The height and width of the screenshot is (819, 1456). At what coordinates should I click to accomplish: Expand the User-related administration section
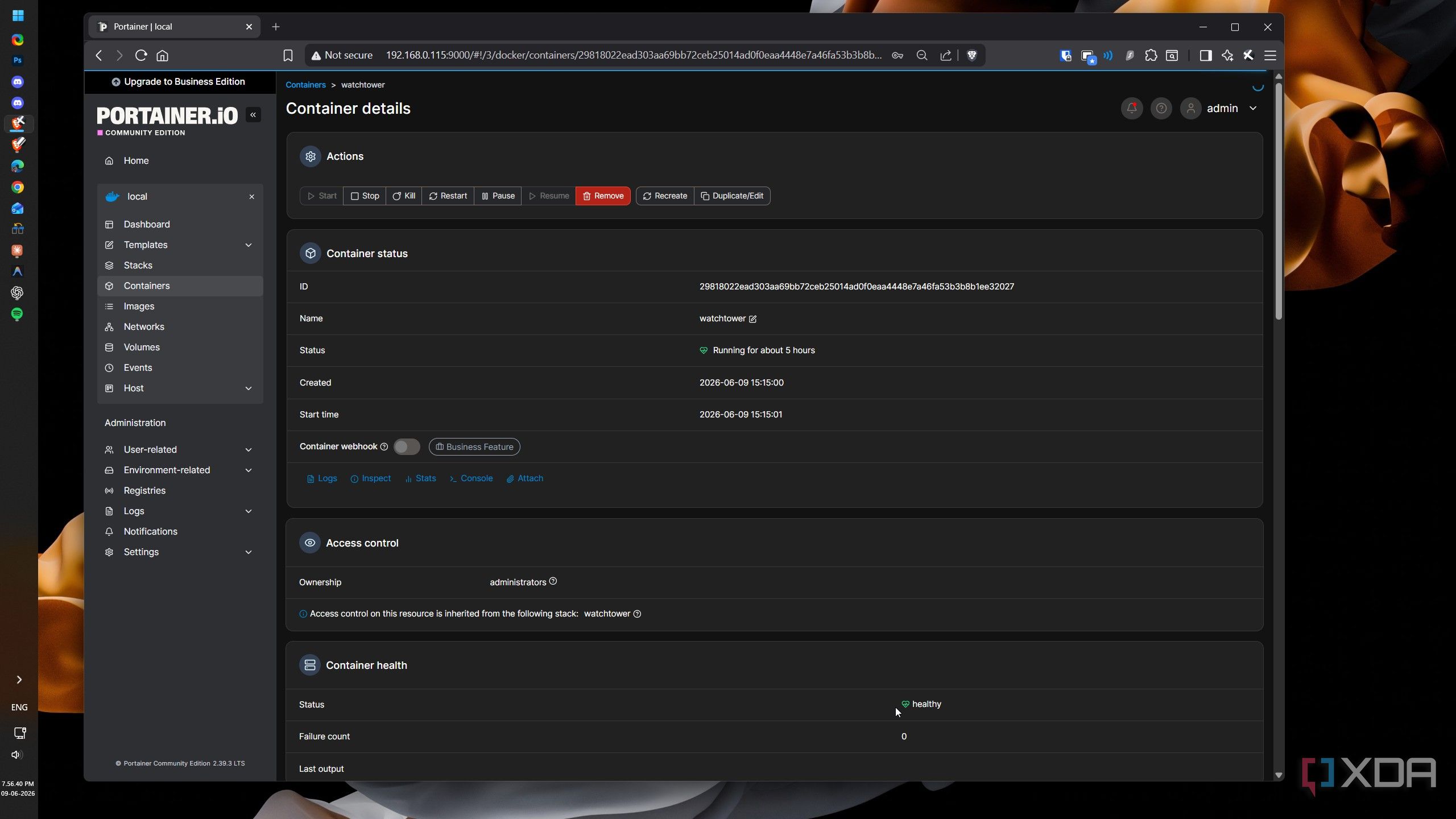pyautogui.click(x=180, y=449)
